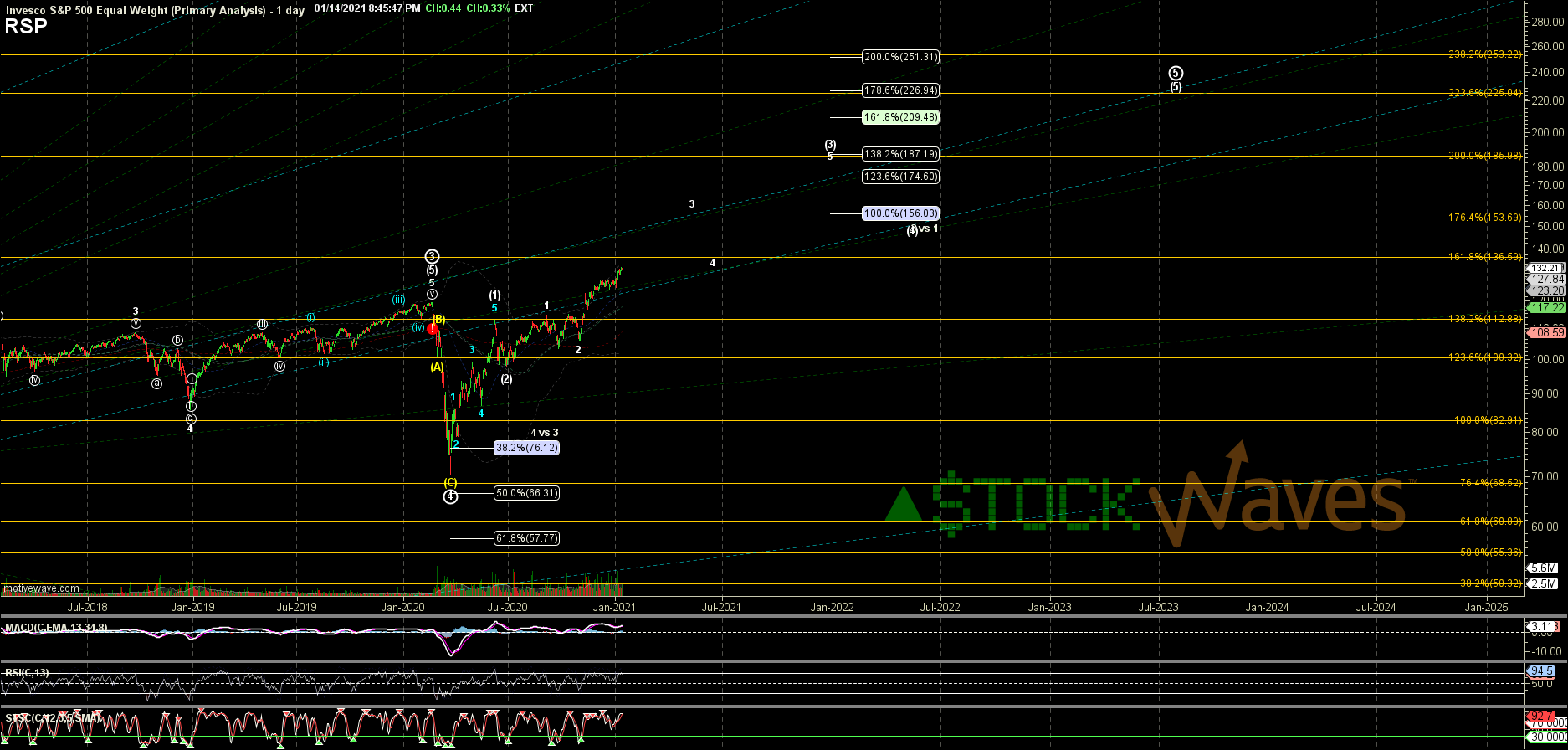Click the orange 138.2%(112.88) level label
The image size is (1568, 750).
[1485, 319]
